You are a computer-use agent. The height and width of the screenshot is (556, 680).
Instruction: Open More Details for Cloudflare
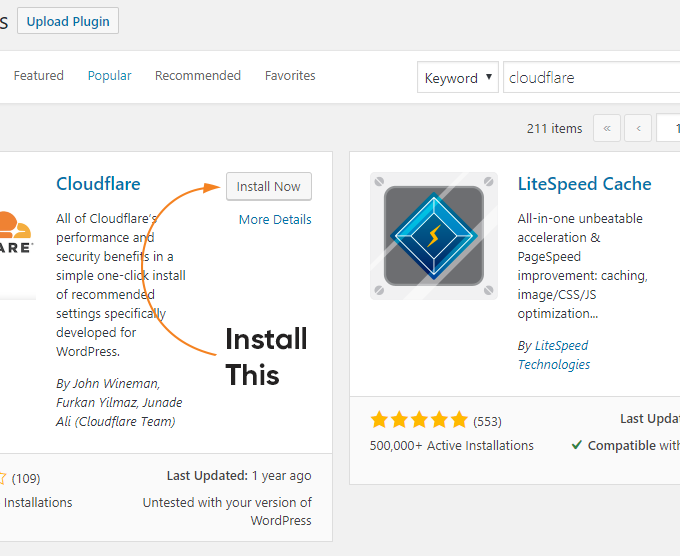point(275,220)
